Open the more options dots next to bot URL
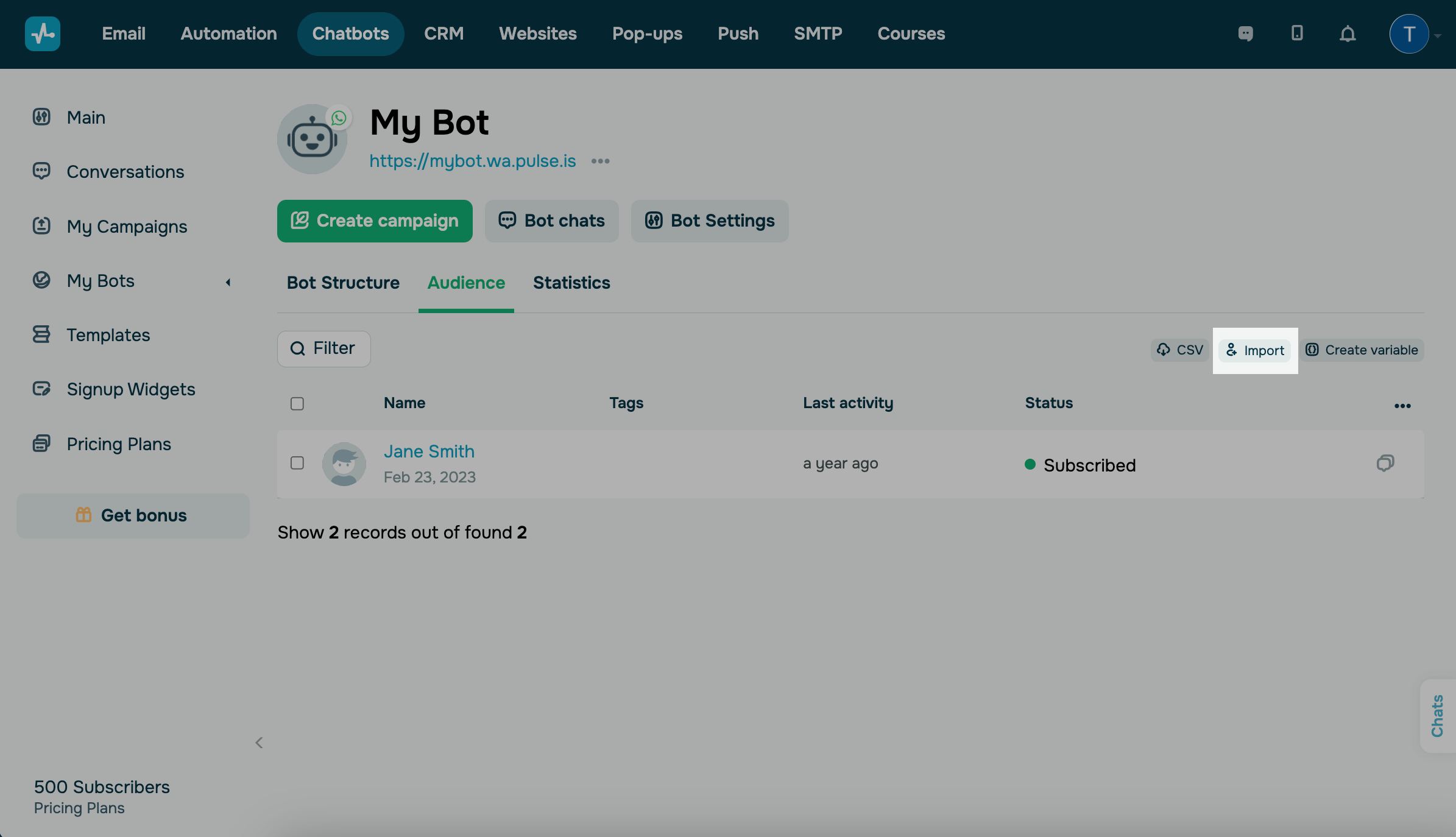The width and height of the screenshot is (1456, 837). [600, 161]
